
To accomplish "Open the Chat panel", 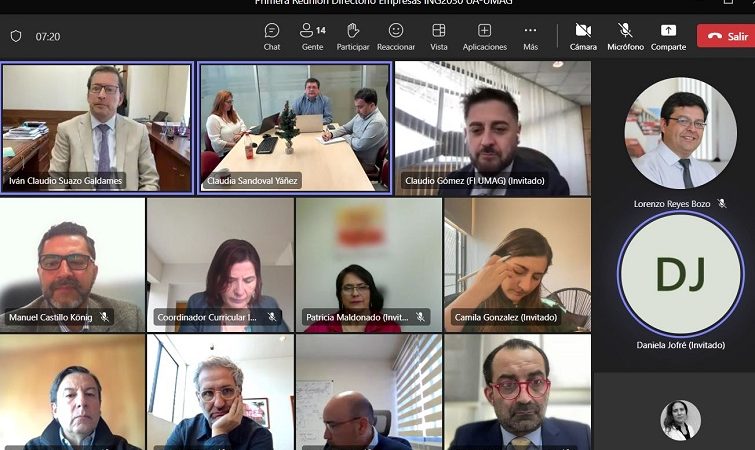I will point(272,37).
